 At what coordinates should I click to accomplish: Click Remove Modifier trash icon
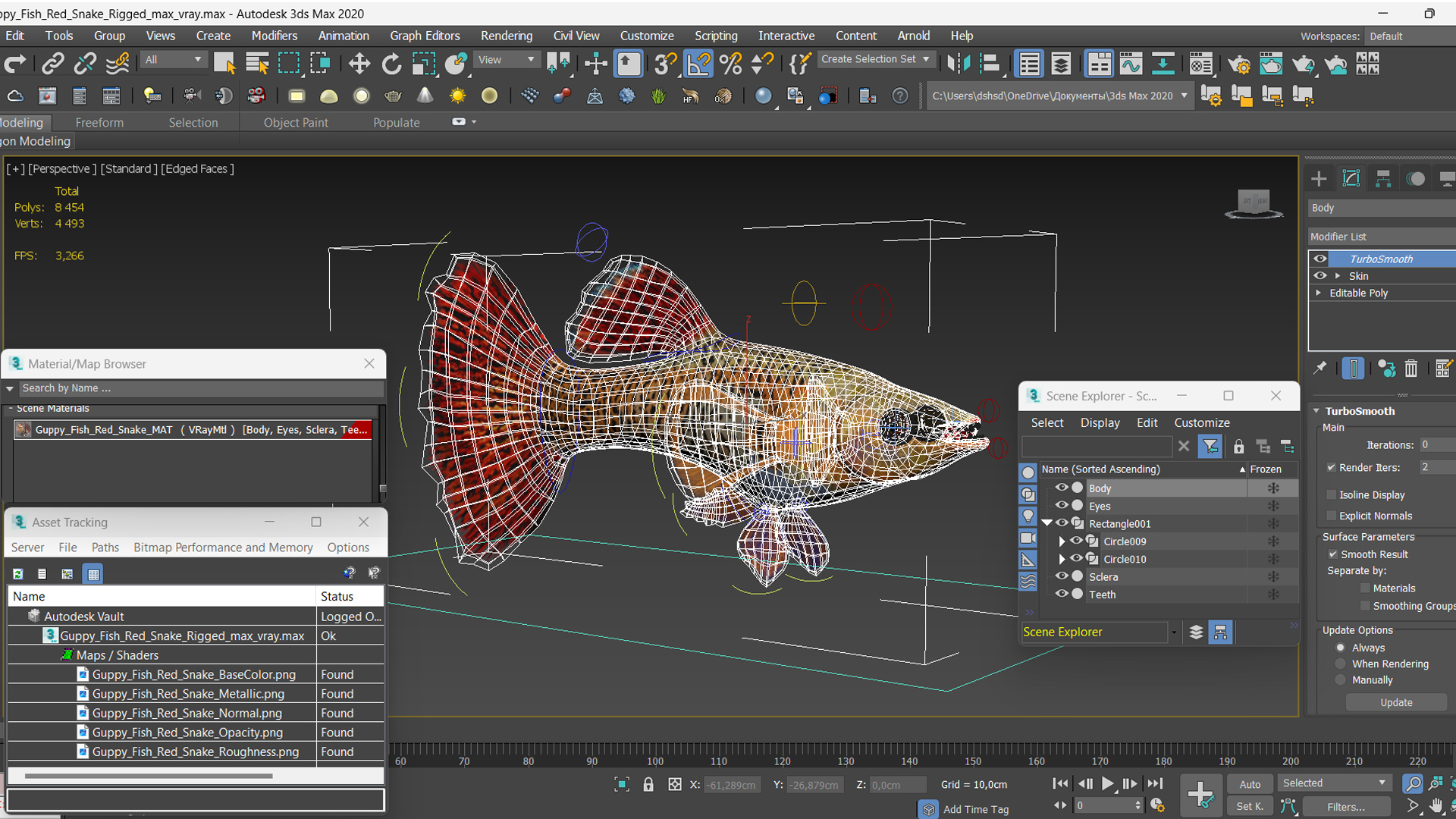click(1410, 369)
